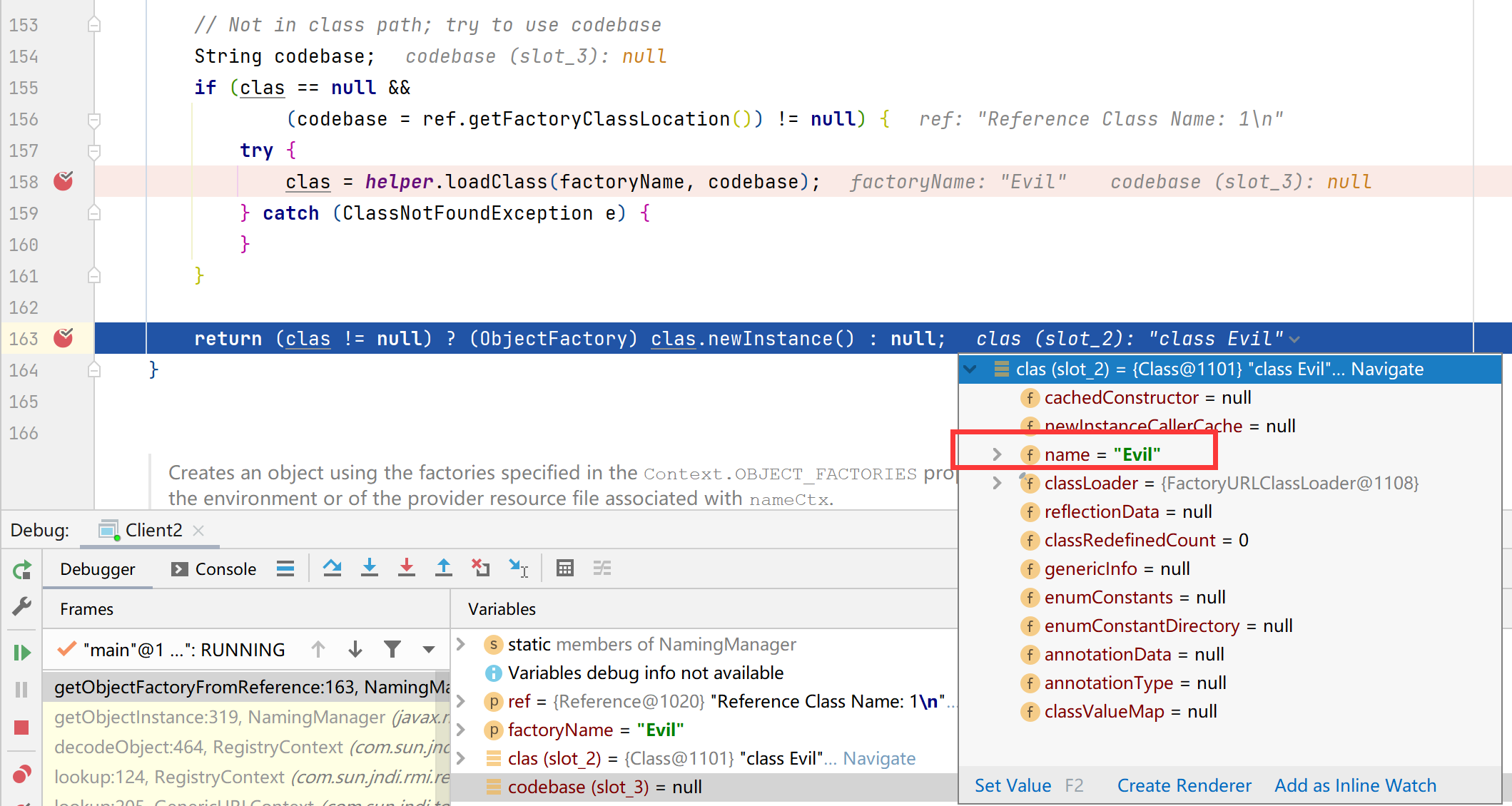This screenshot has width=1512, height=806.
Task: Open the thread selector dropdown arrow
Action: coord(429,650)
